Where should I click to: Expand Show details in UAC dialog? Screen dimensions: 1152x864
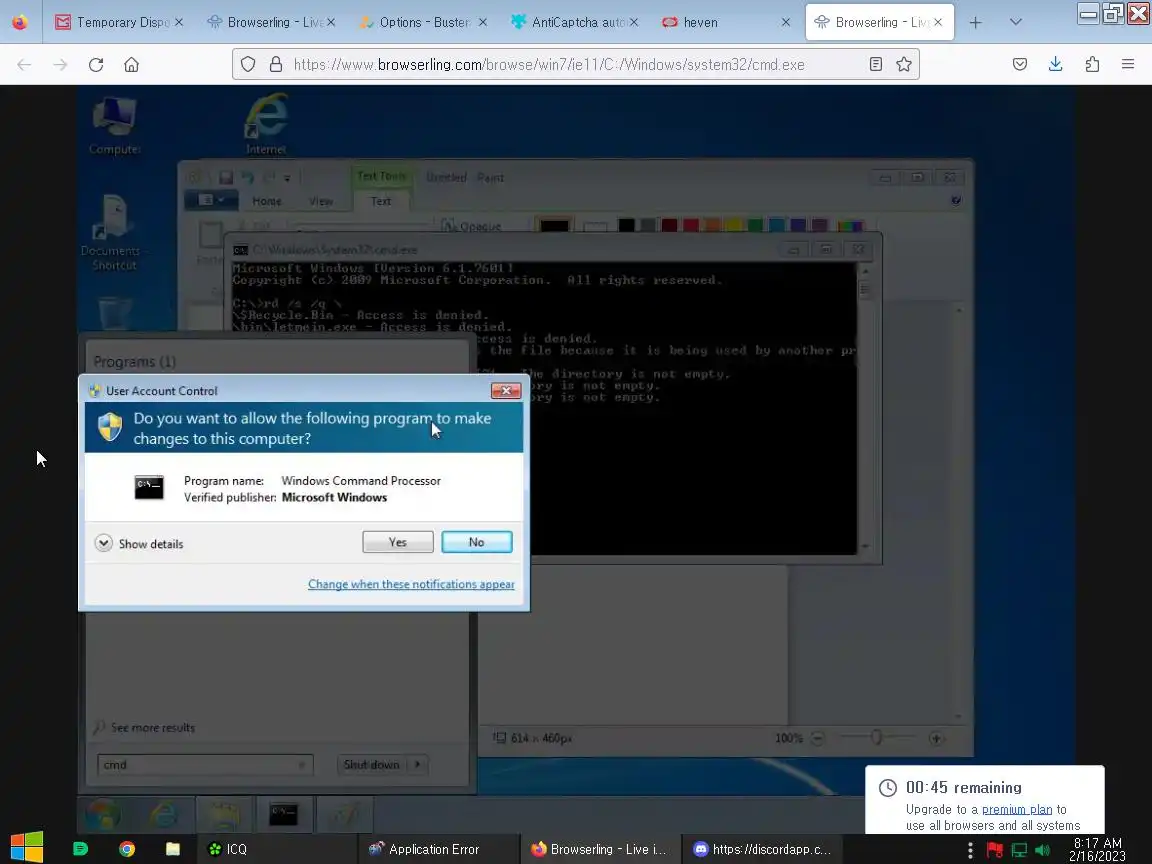140,544
